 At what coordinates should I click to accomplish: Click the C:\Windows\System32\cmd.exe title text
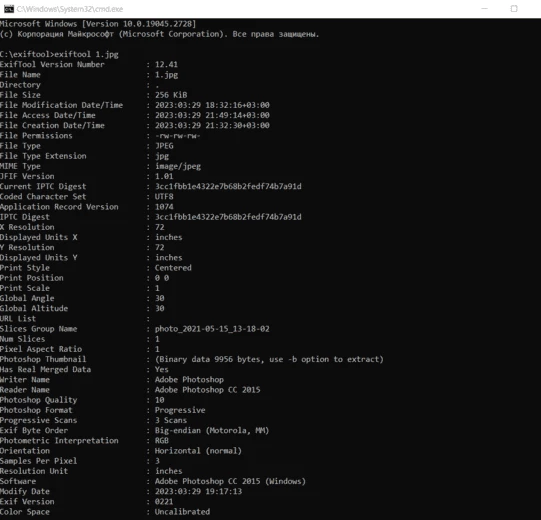[70, 9]
